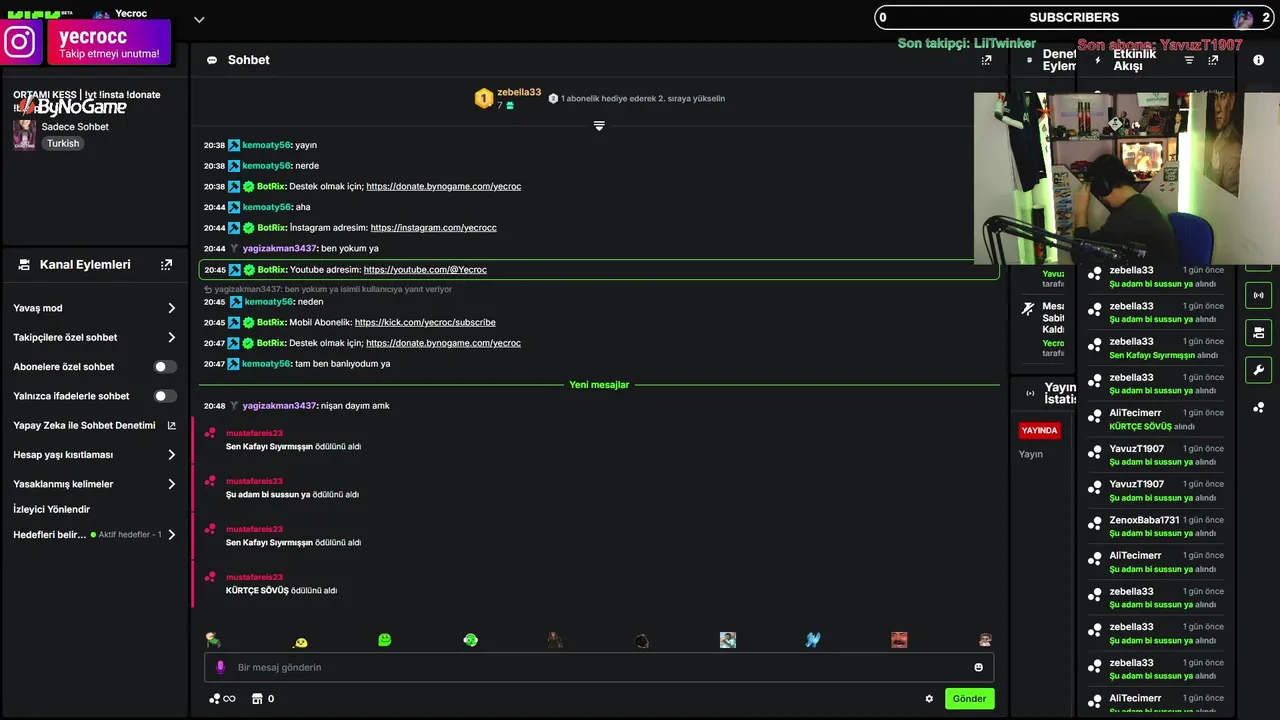Image resolution: width=1280 pixels, height=720 pixels.
Task: Open the donate.bynogame.com link at 20:38
Action: click(x=444, y=186)
